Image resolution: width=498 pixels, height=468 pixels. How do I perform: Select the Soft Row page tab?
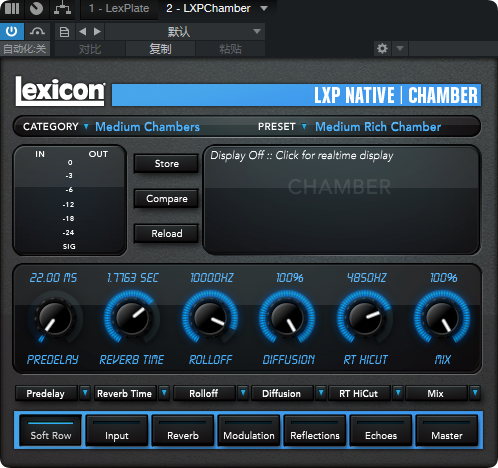point(51,430)
